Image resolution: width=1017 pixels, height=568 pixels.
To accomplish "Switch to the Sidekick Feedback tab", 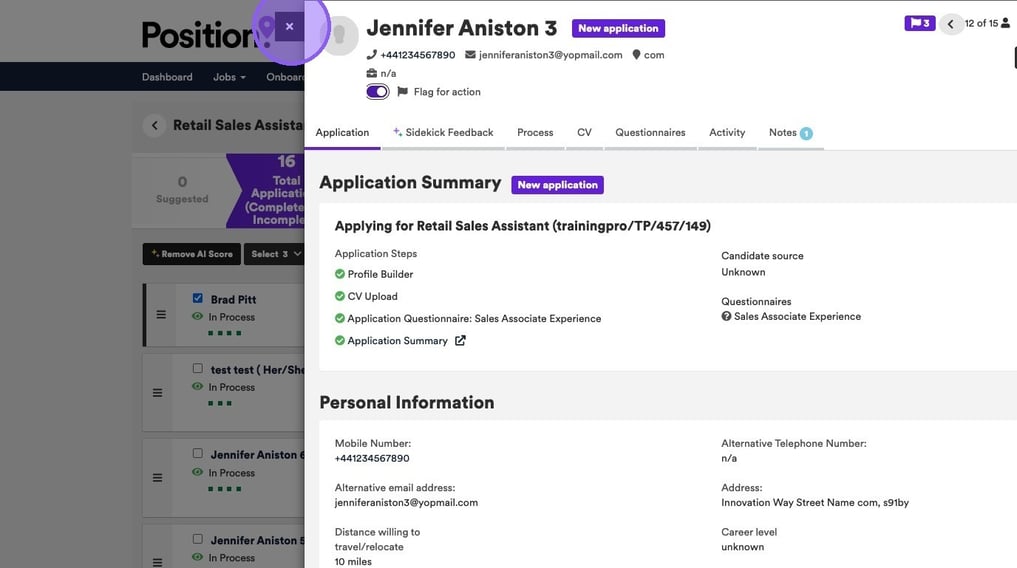I will pyautogui.click(x=443, y=132).
